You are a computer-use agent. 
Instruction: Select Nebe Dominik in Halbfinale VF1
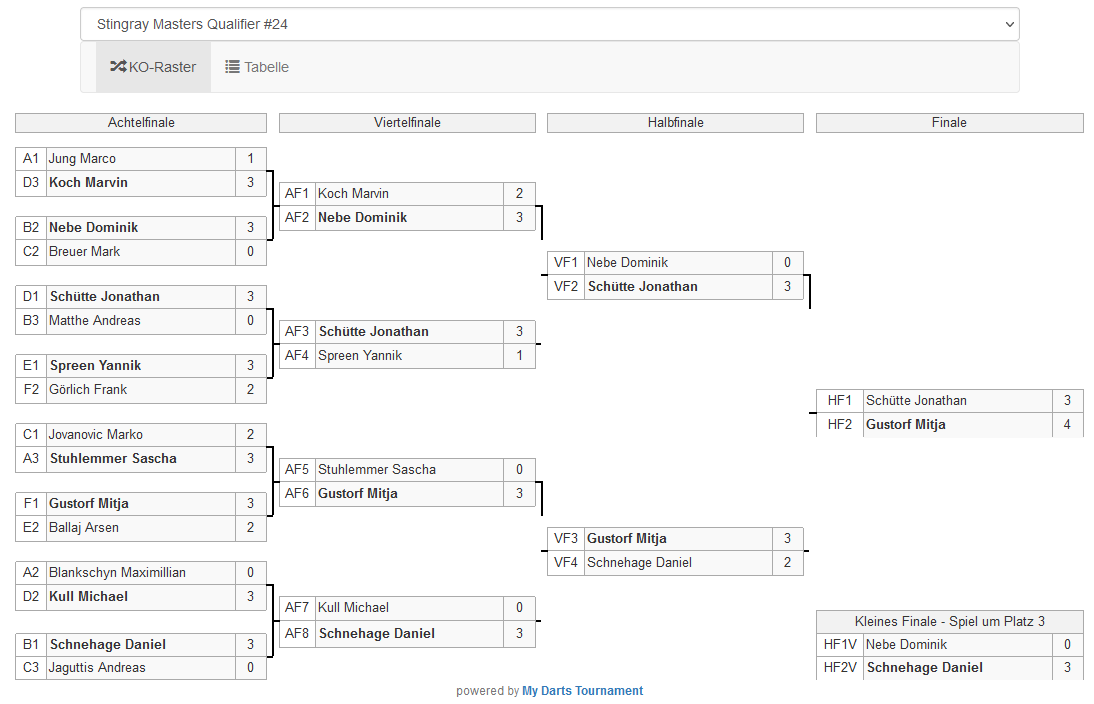point(627,263)
